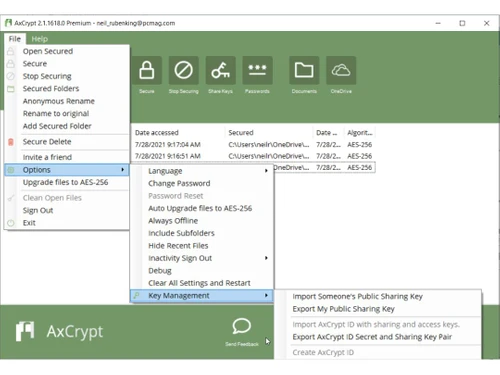Open the Passwords toolbar icon
500x375 pixels.
click(x=257, y=70)
